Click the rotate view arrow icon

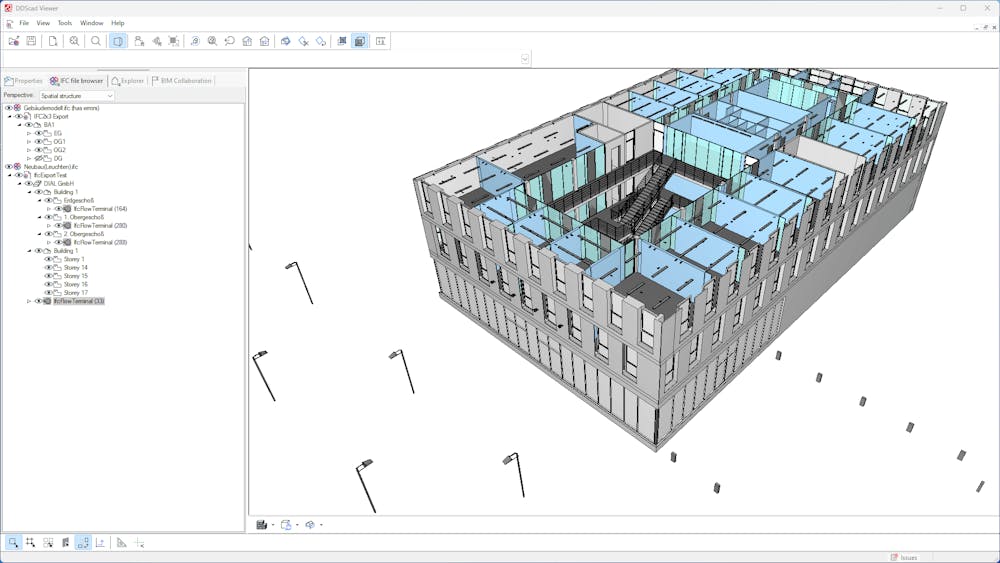point(229,41)
